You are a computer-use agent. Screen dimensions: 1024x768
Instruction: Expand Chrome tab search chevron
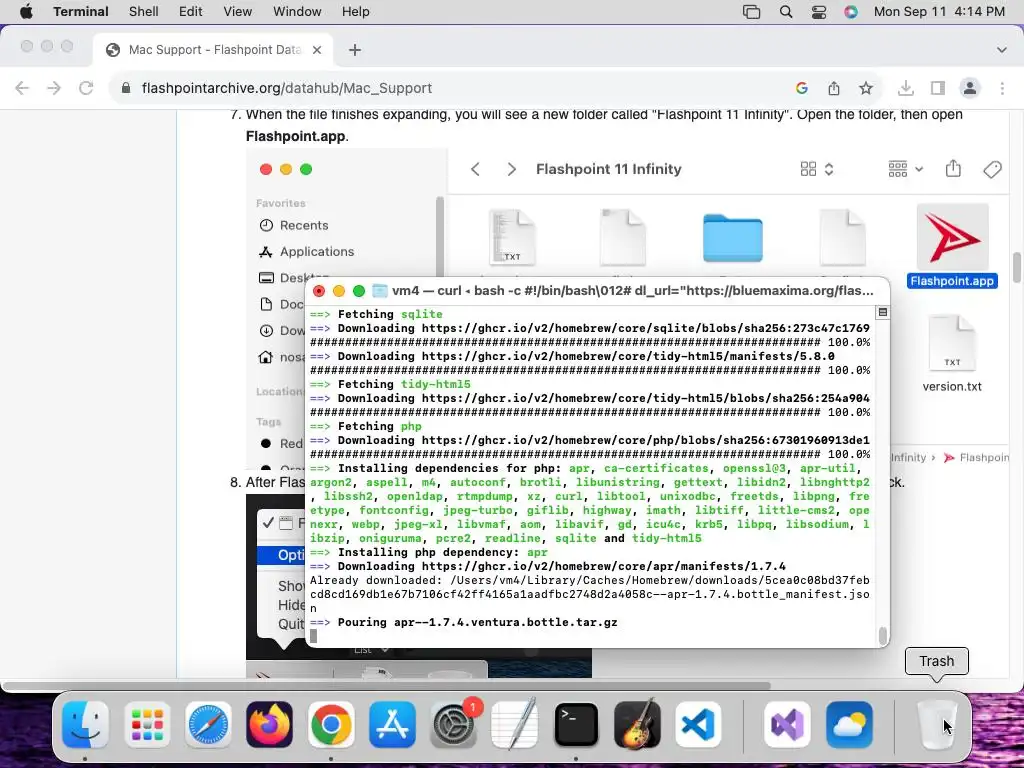point(1002,50)
